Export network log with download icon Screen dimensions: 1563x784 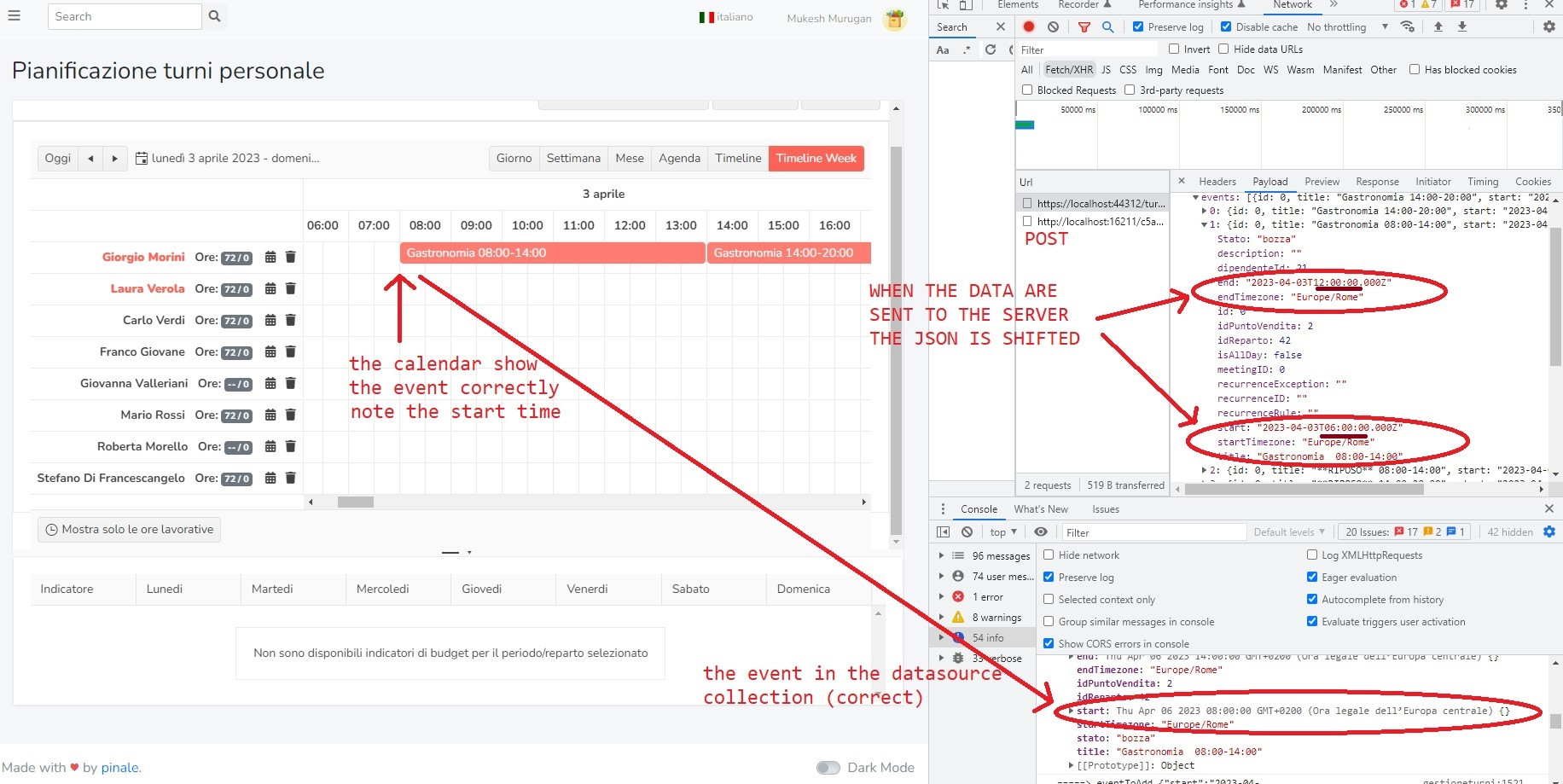click(x=1461, y=26)
